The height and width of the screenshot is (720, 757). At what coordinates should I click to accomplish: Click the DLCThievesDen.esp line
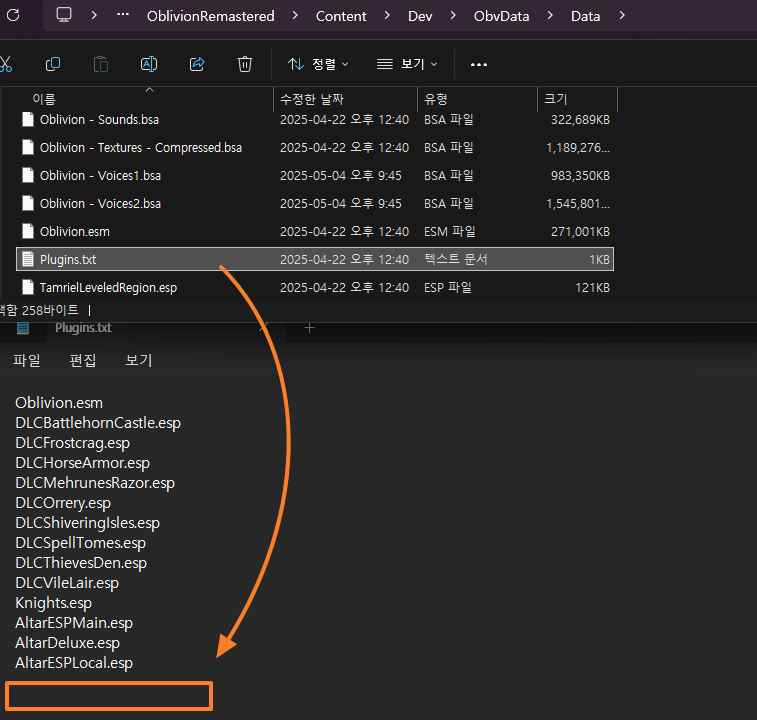(x=81, y=563)
